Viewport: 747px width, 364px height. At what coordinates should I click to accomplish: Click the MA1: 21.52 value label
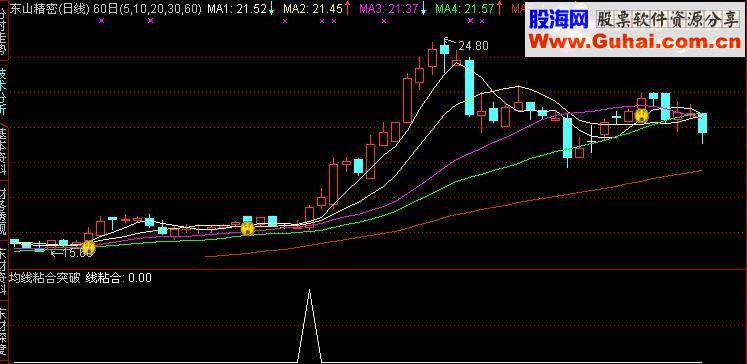point(237,8)
